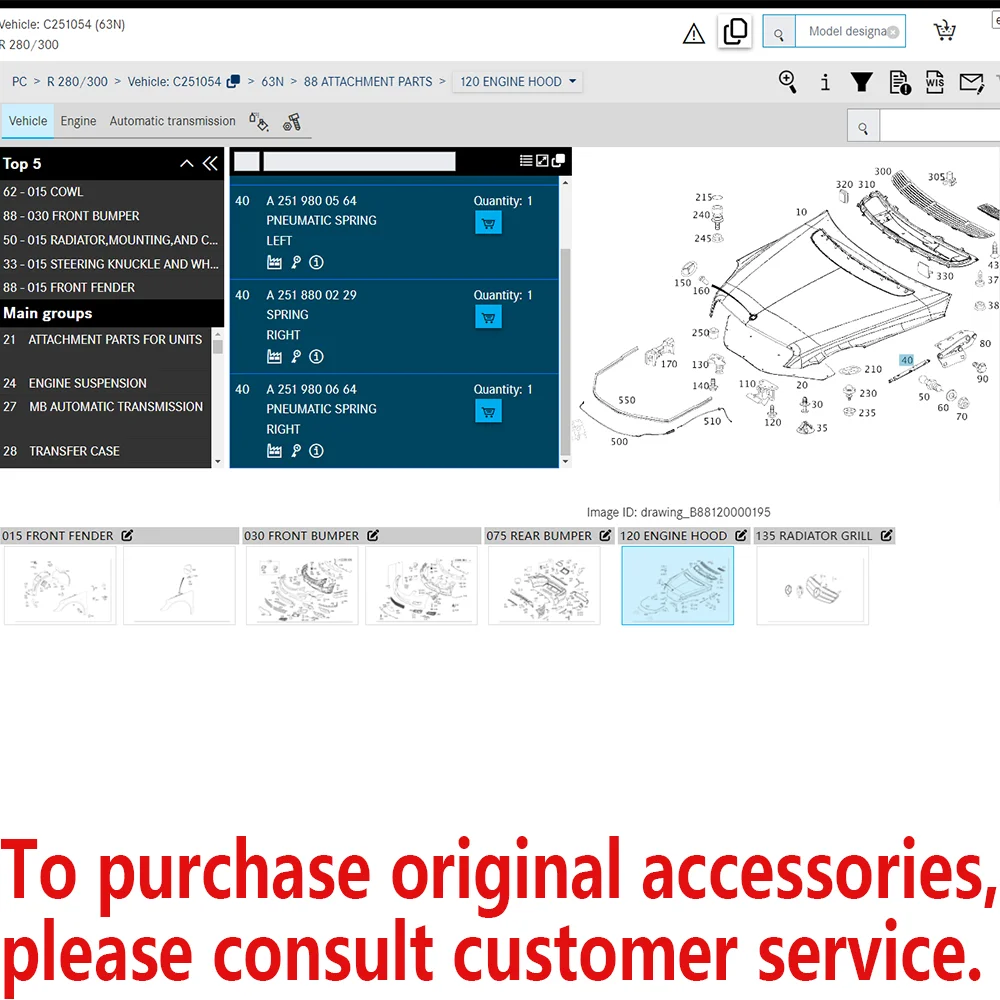Open the shopping cart icon
Viewport: 1000px width, 1000px height.
coord(945,30)
